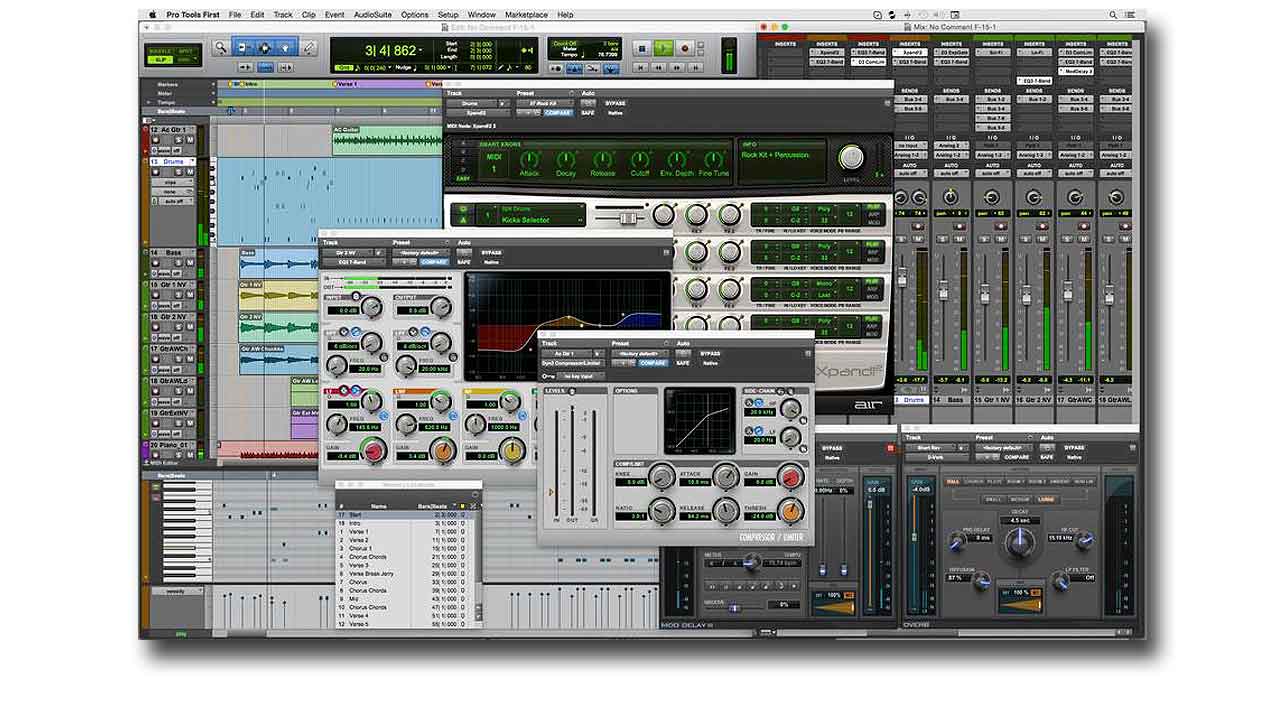This screenshot has width=1280, height=720.
Task: Select Chorus 1 in the memory locations list
Action: pos(360,549)
